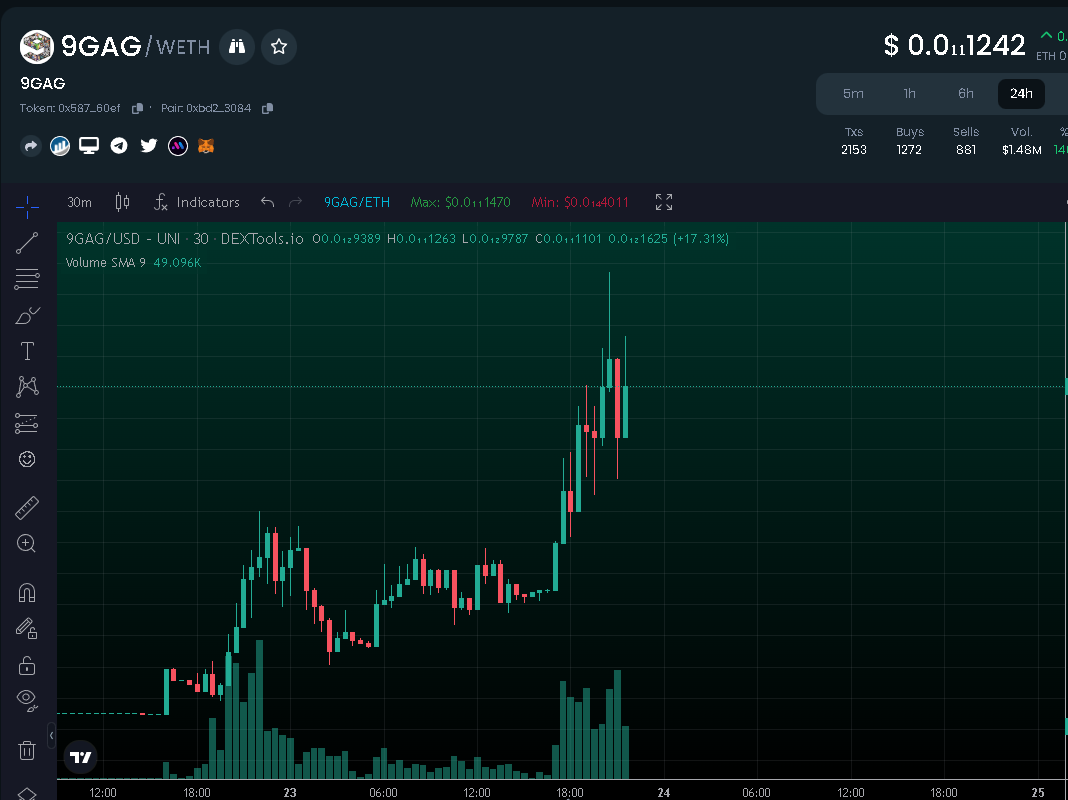Select the 5m stats timeframe tab

click(853, 94)
